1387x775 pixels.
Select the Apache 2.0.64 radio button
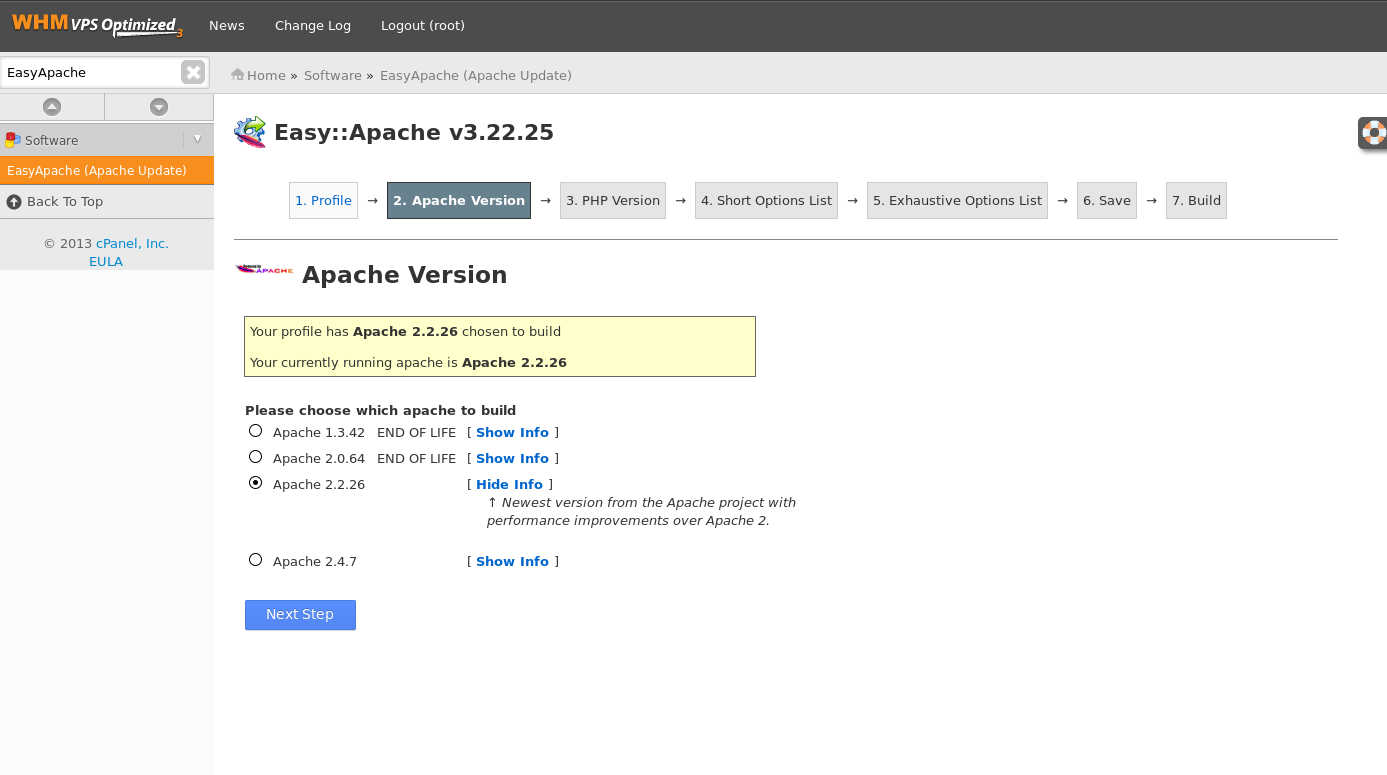256,457
